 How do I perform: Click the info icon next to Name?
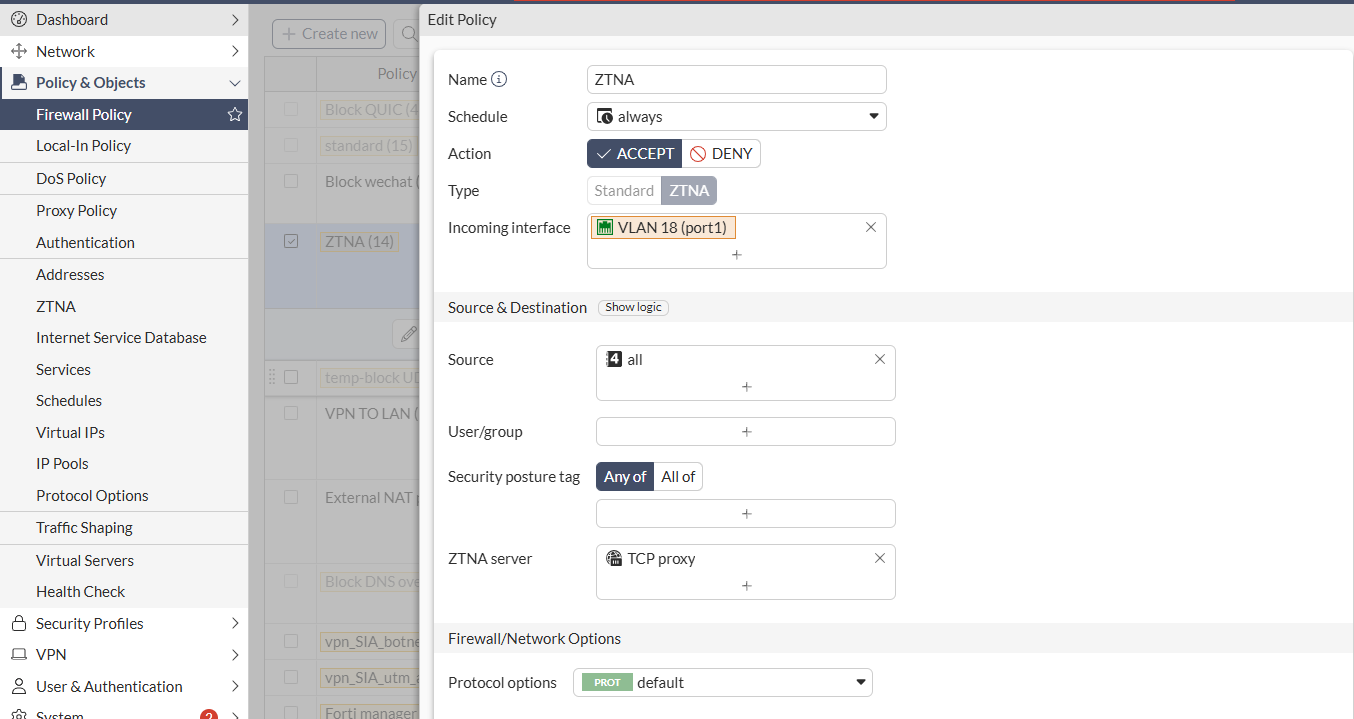click(x=499, y=79)
